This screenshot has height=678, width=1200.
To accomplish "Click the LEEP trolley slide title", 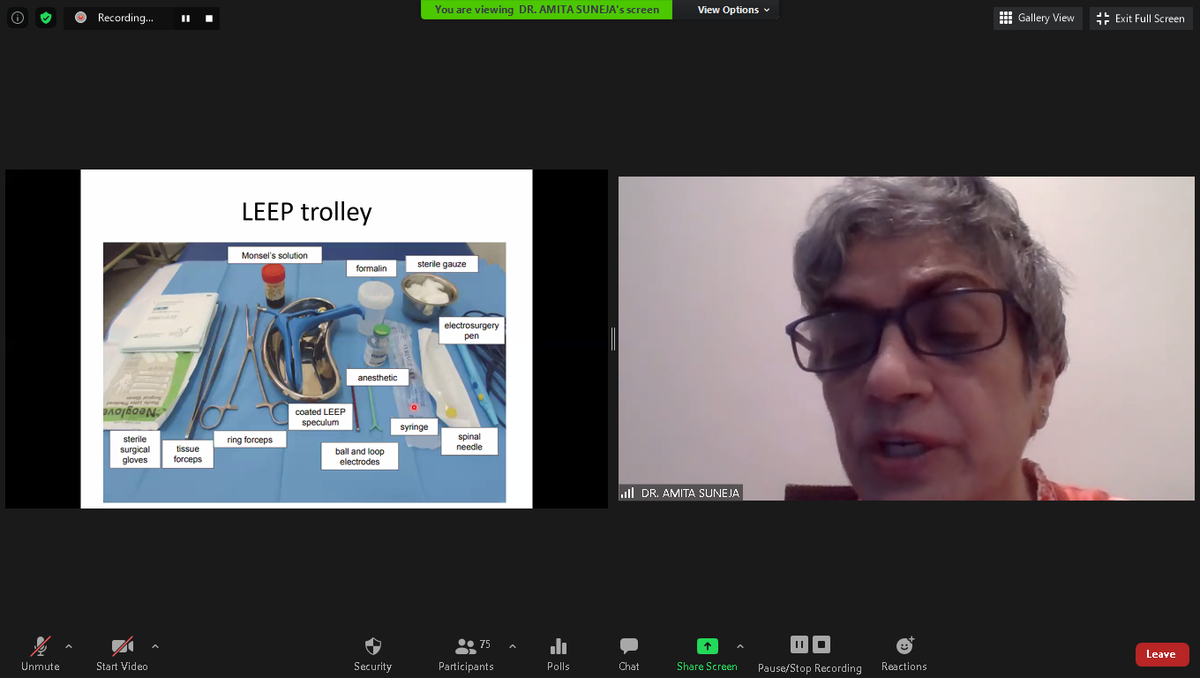I will tap(307, 212).
